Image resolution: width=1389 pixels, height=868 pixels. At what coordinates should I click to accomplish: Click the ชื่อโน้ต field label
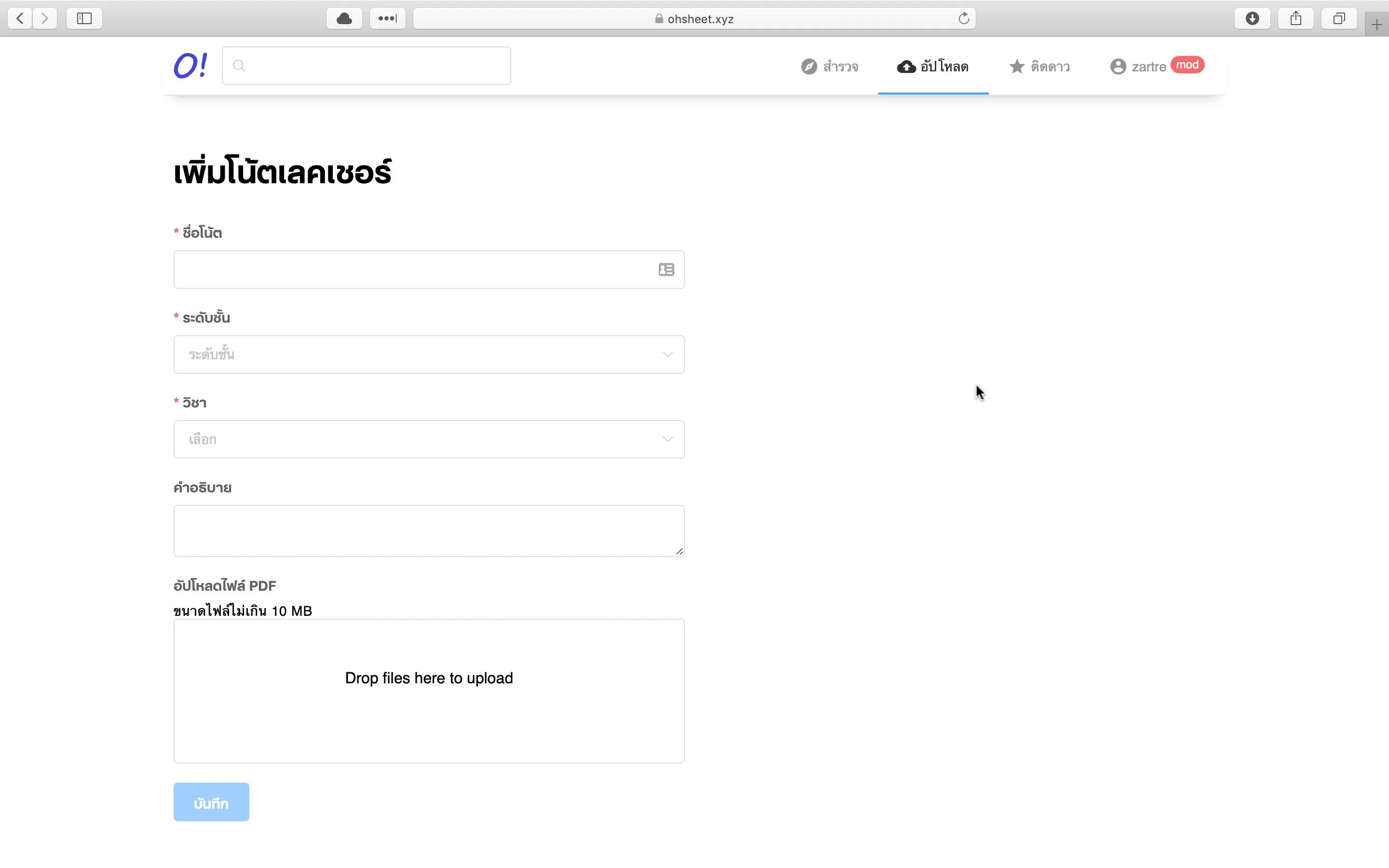click(202, 232)
